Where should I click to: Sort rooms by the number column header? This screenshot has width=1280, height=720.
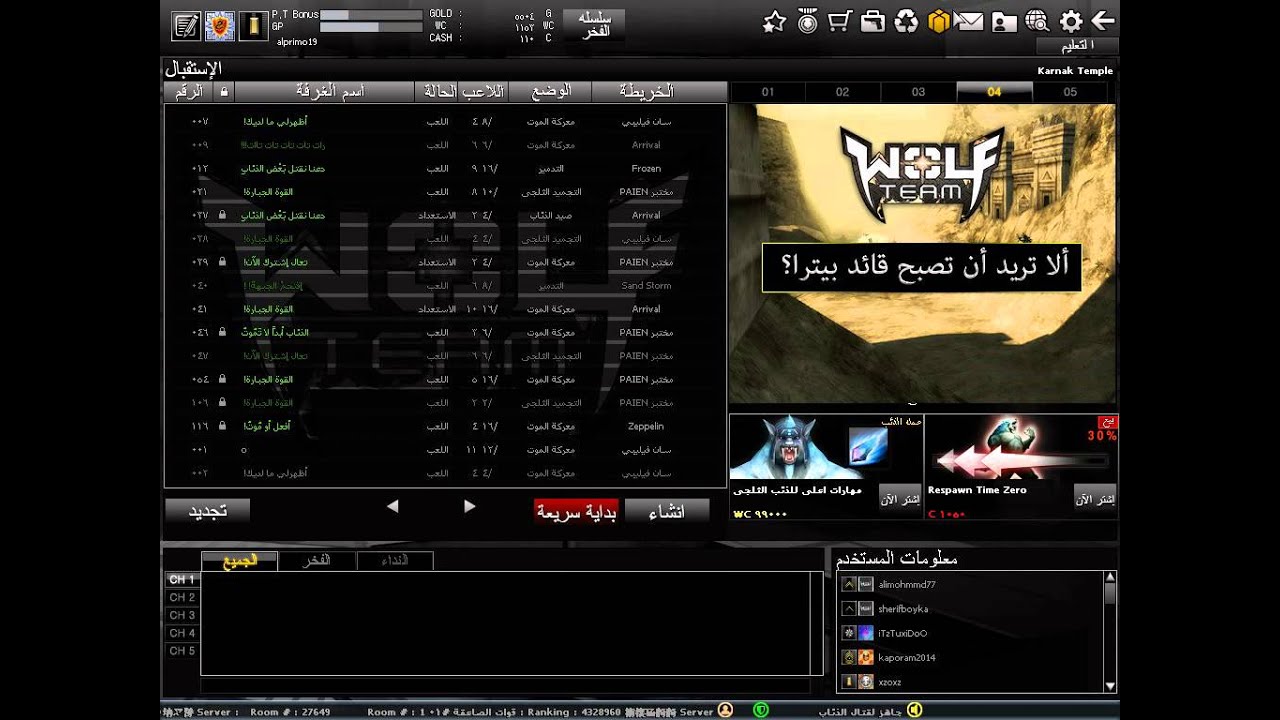[x=189, y=92]
